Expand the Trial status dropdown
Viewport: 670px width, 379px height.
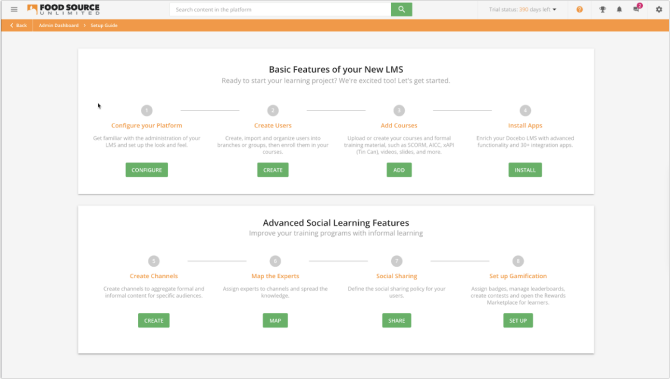pyautogui.click(x=523, y=9)
